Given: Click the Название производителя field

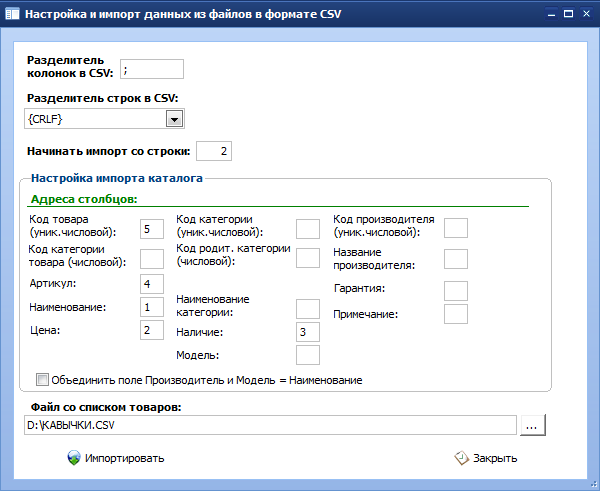Looking at the screenshot, I should click(x=456, y=259).
